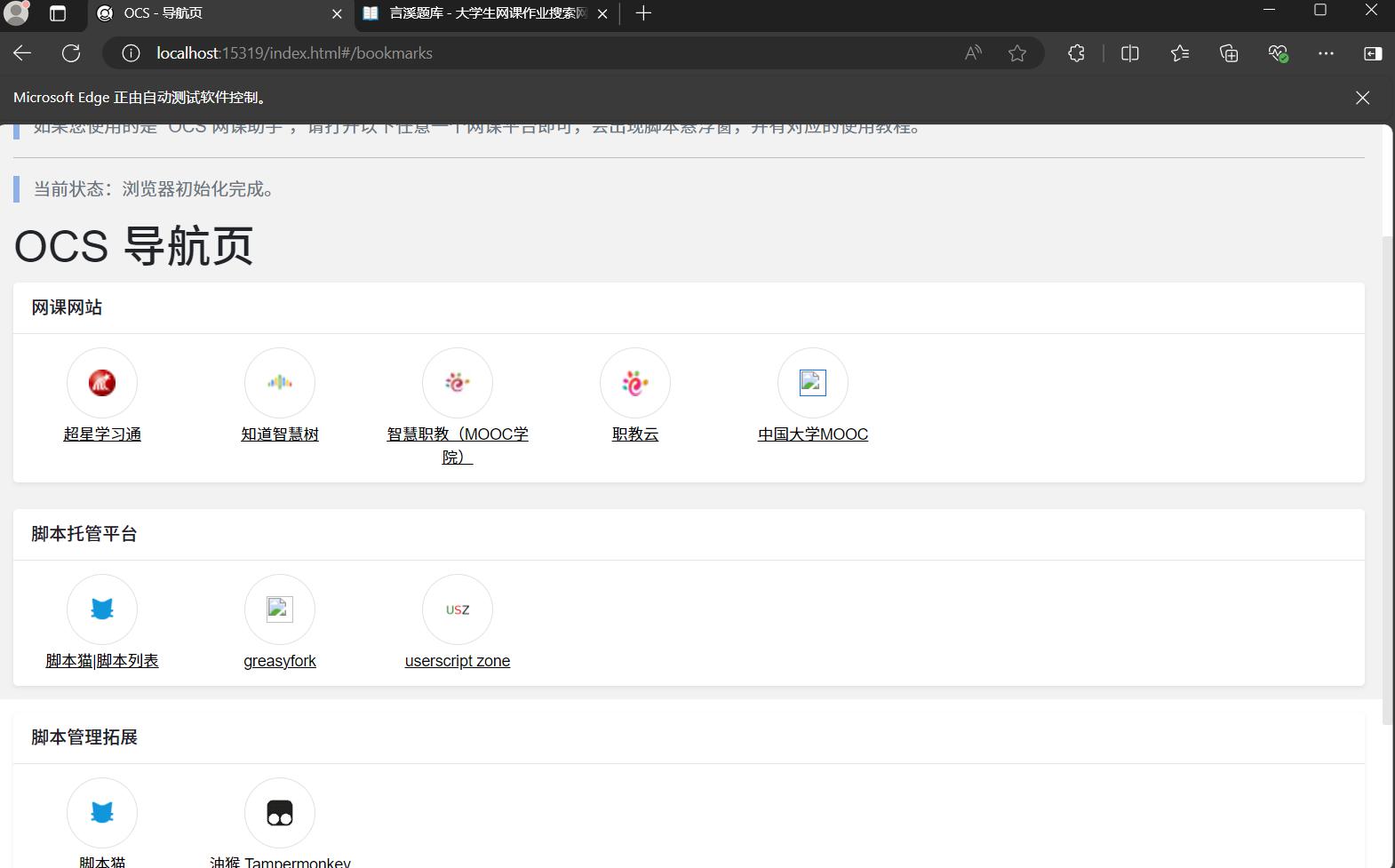This screenshot has width=1395, height=868.
Task: Open the 职教云 site icon
Action: 635,383
